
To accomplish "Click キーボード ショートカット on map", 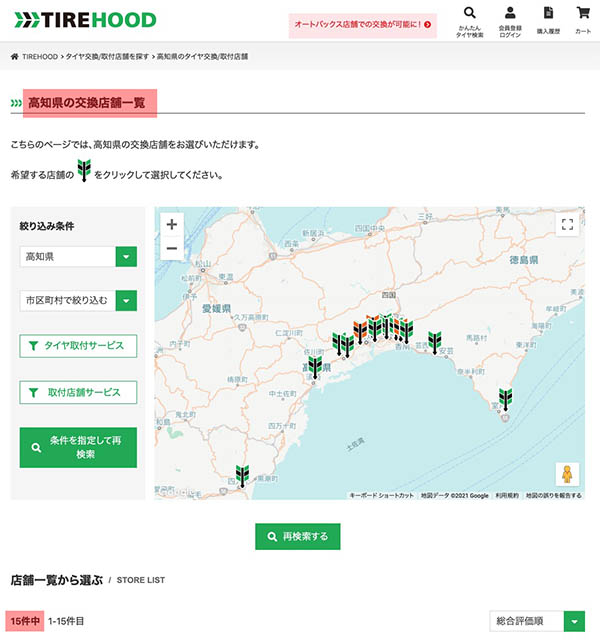I will tap(382, 496).
